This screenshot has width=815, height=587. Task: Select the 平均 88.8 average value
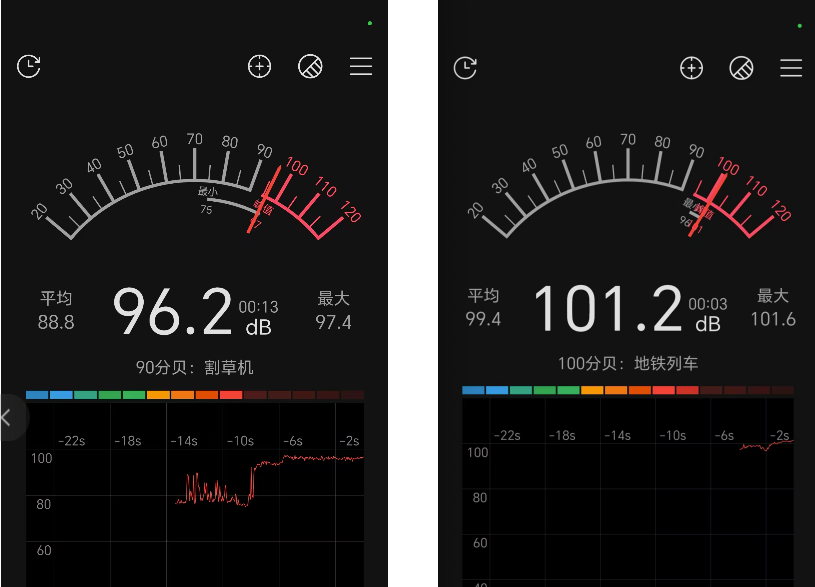[56, 311]
